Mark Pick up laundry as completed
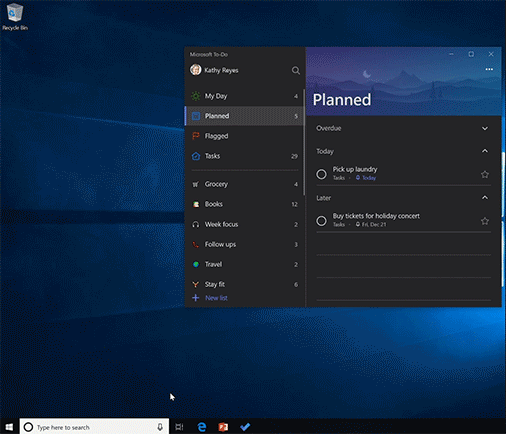 [x=321, y=174]
